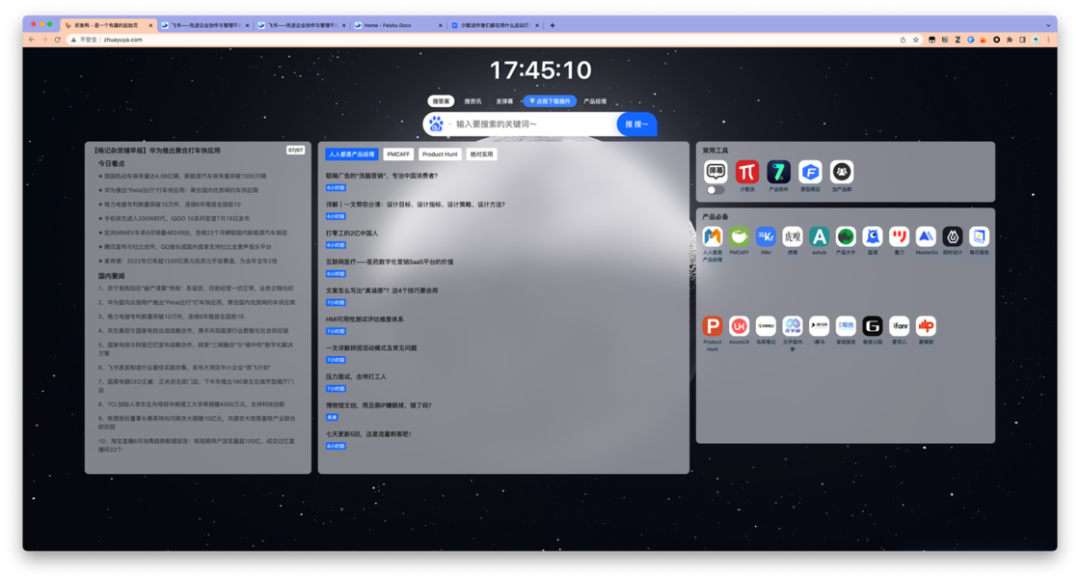Open the 弹幕 speech-bubble tool icon

(716, 171)
